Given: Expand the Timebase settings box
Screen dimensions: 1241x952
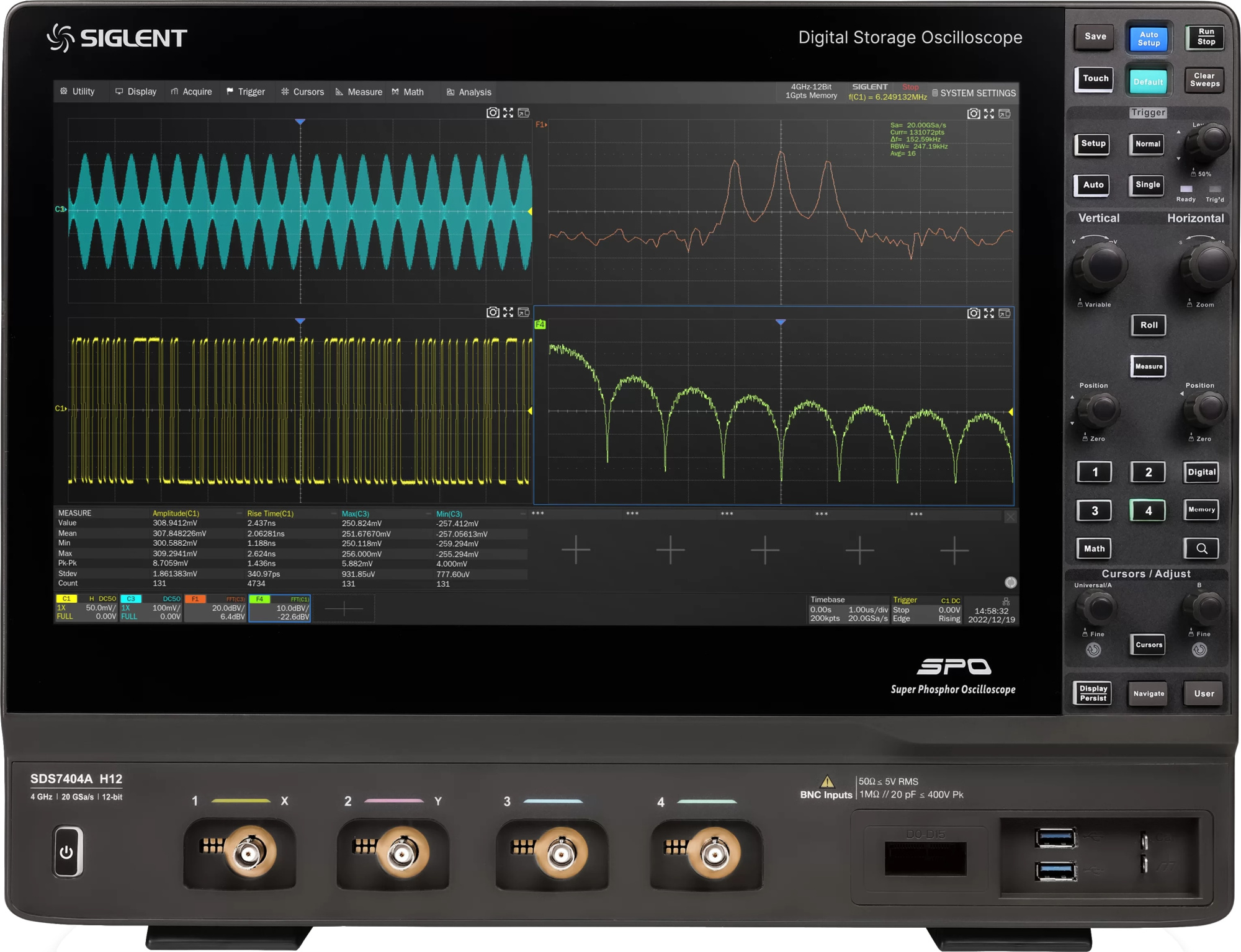Looking at the screenshot, I should point(848,609).
